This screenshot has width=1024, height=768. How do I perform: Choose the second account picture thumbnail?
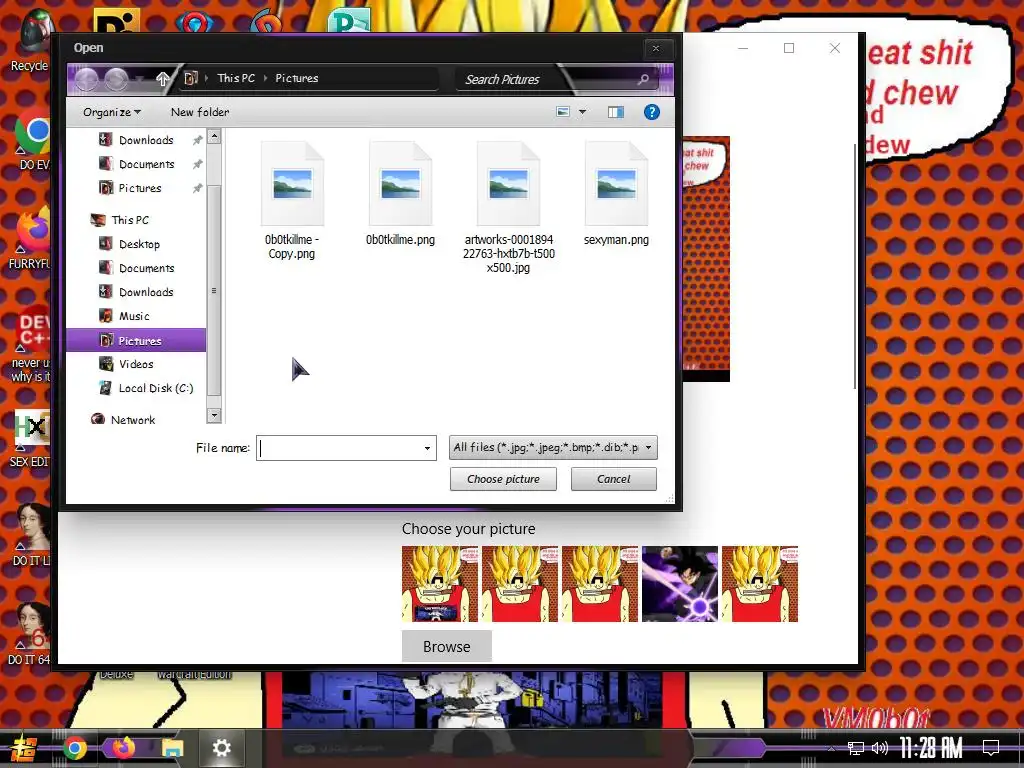click(520, 584)
